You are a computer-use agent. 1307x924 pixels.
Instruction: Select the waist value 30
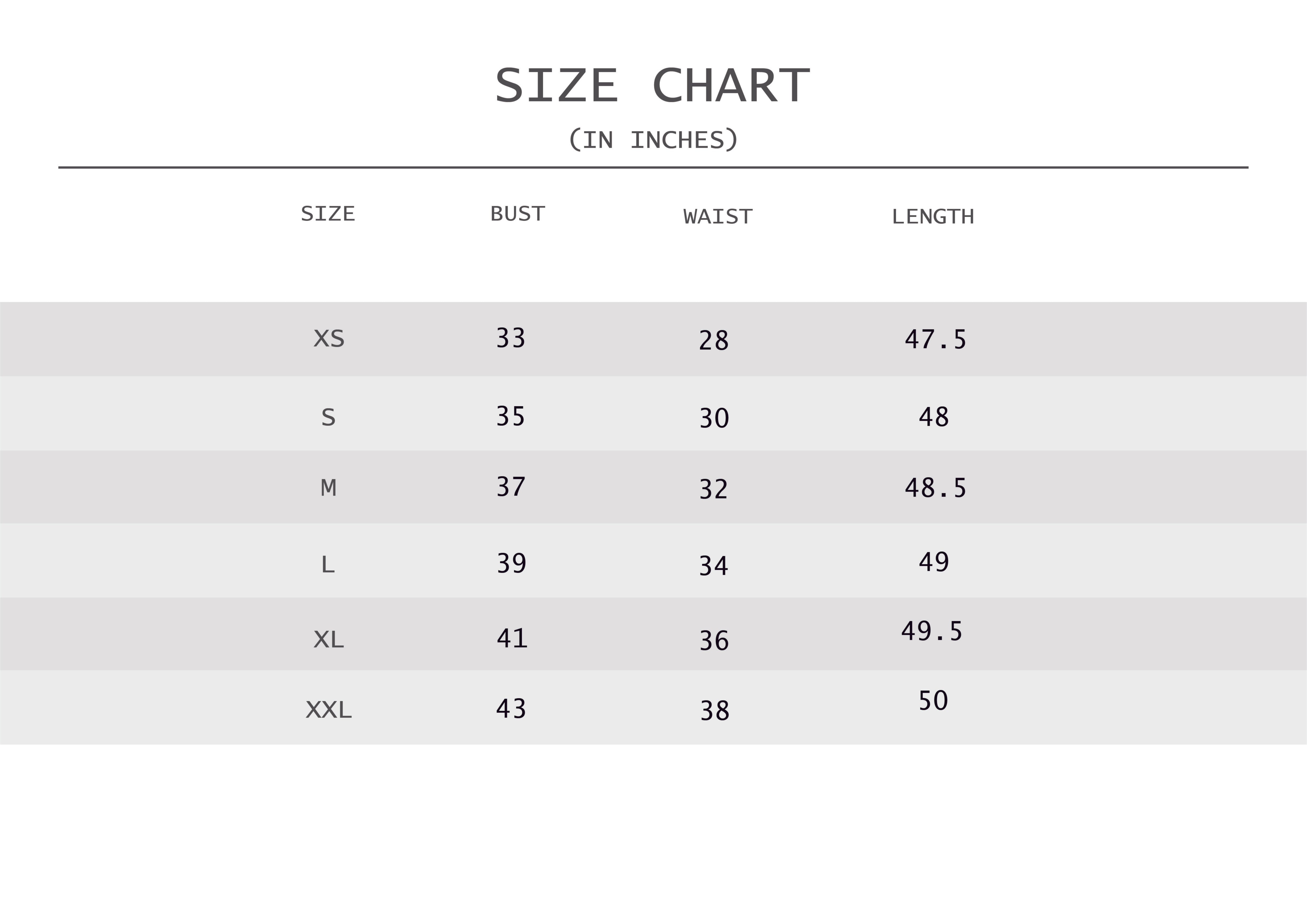coord(714,418)
